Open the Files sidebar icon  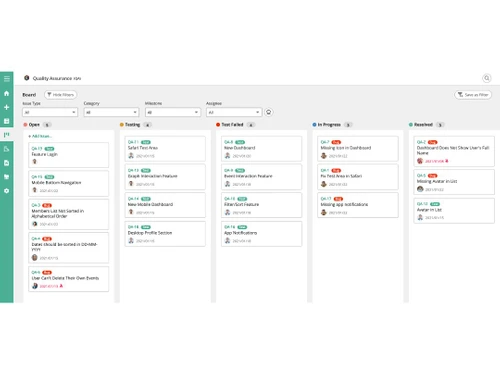(x=7, y=177)
